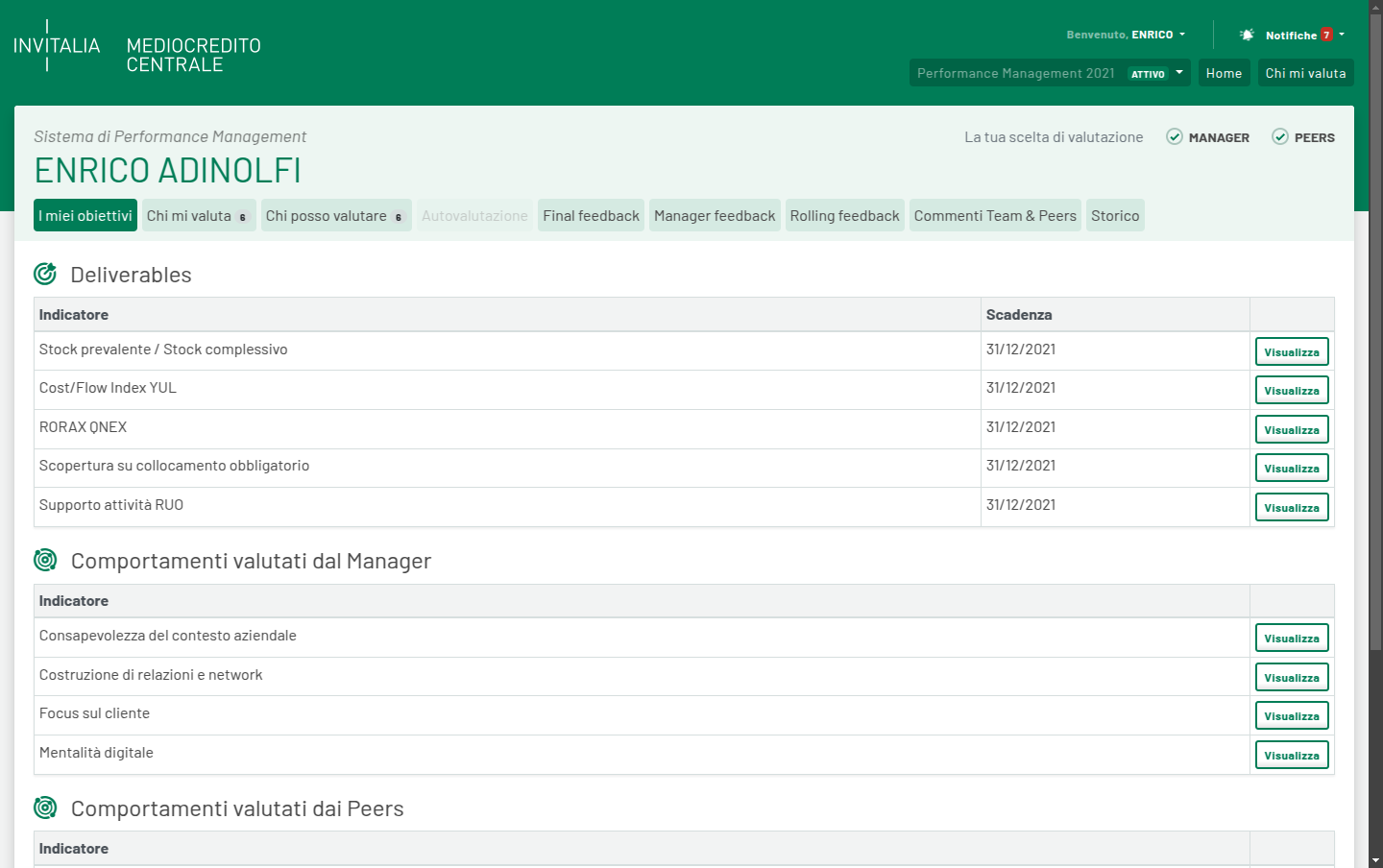Image resolution: width=1383 pixels, height=868 pixels.
Task: Click the Focus sul cliente text
Action: (94, 713)
